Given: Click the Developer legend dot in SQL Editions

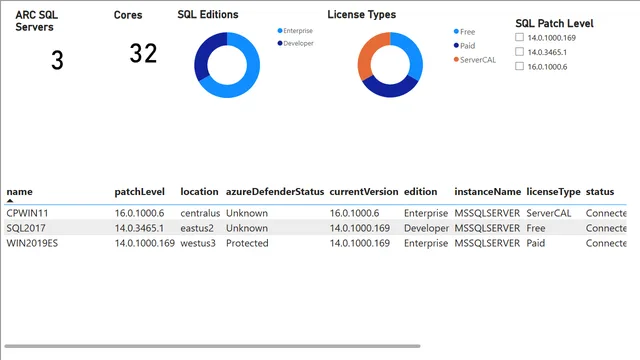Looking at the screenshot, I should coord(280,43).
